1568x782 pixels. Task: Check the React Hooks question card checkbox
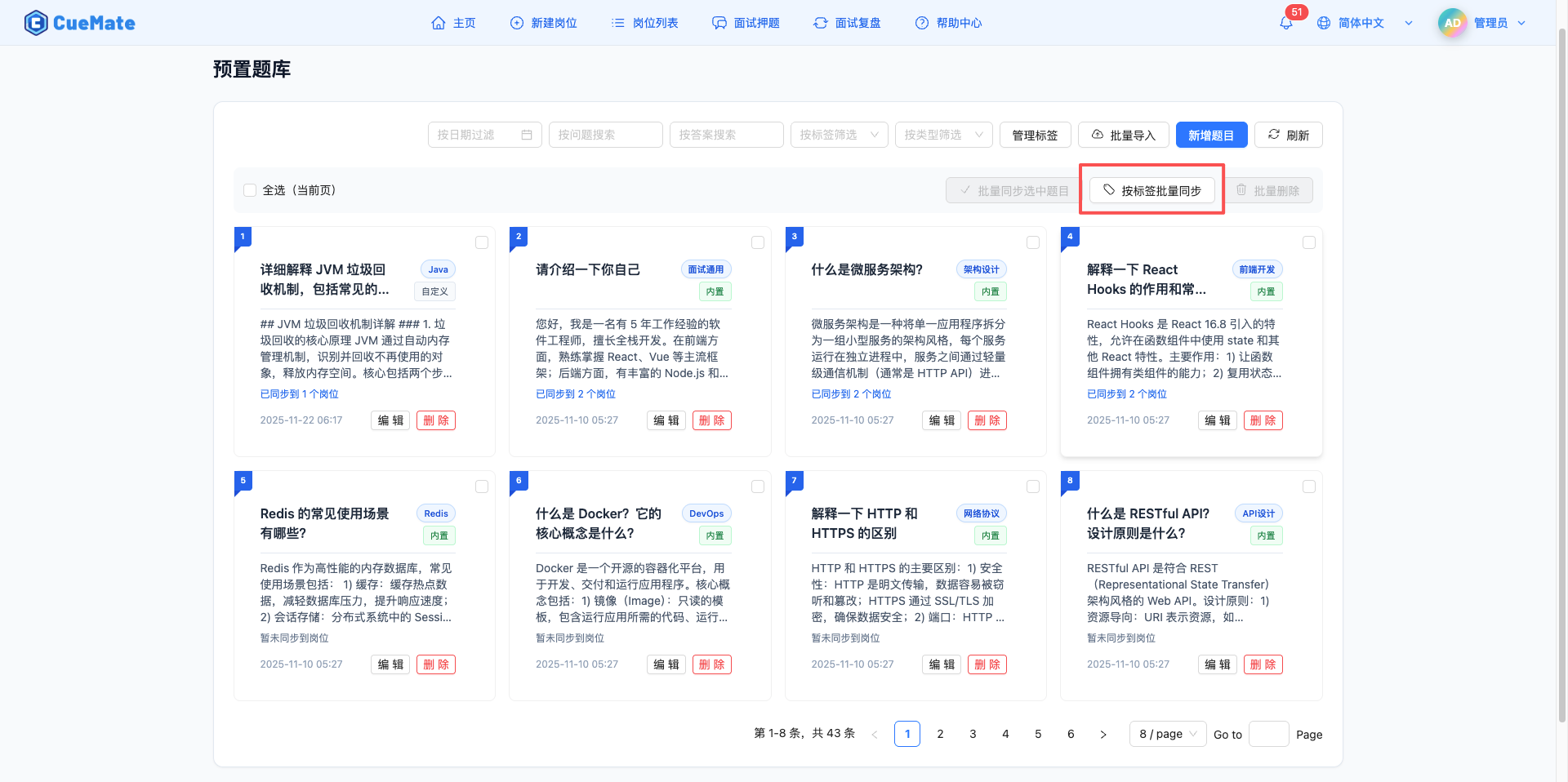point(1309,242)
